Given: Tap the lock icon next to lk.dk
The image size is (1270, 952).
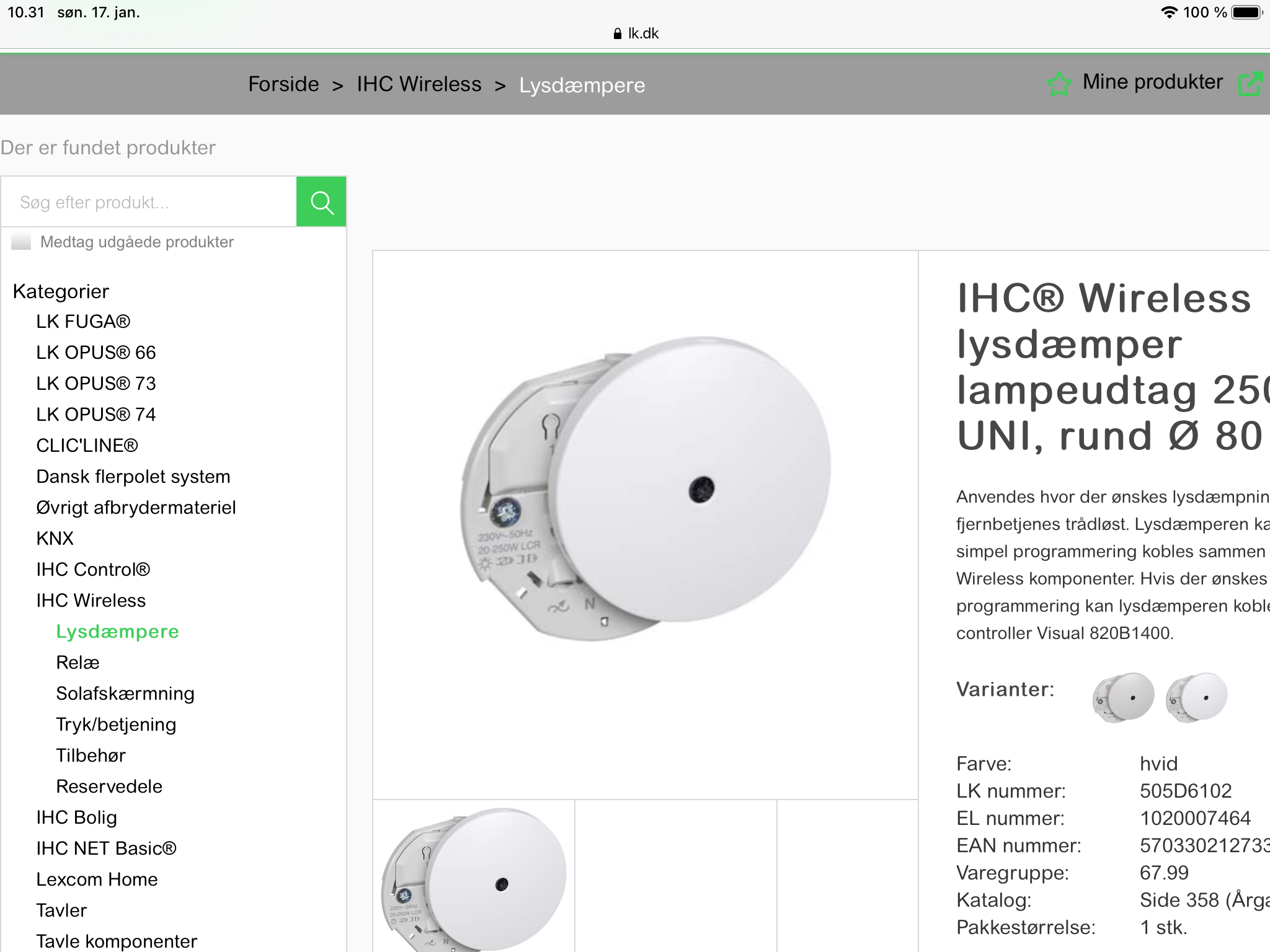Looking at the screenshot, I should pos(617,33).
